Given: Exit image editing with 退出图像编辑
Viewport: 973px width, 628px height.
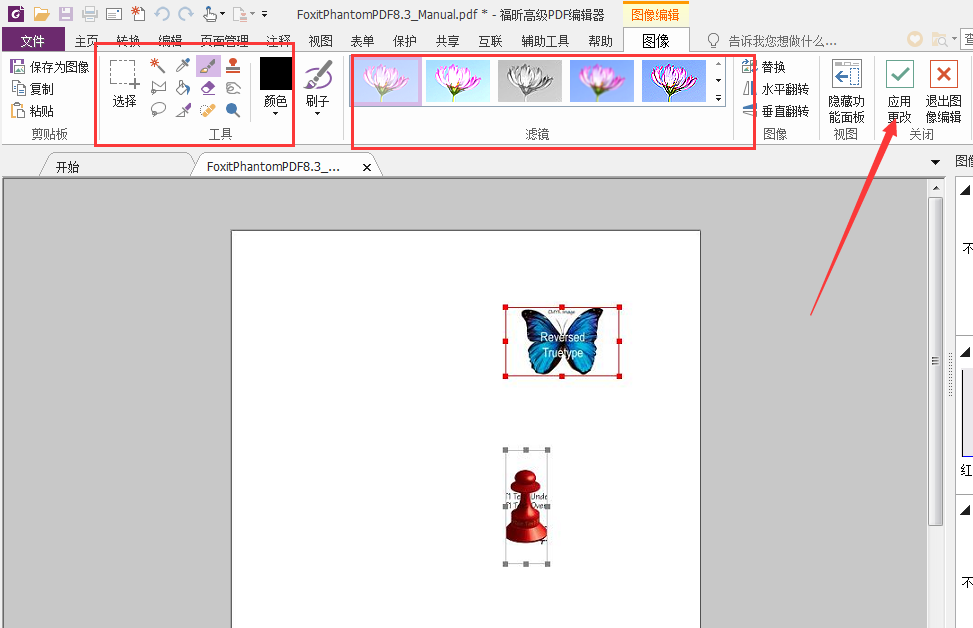Looking at the screenshot, I should (x=943, y=91).
